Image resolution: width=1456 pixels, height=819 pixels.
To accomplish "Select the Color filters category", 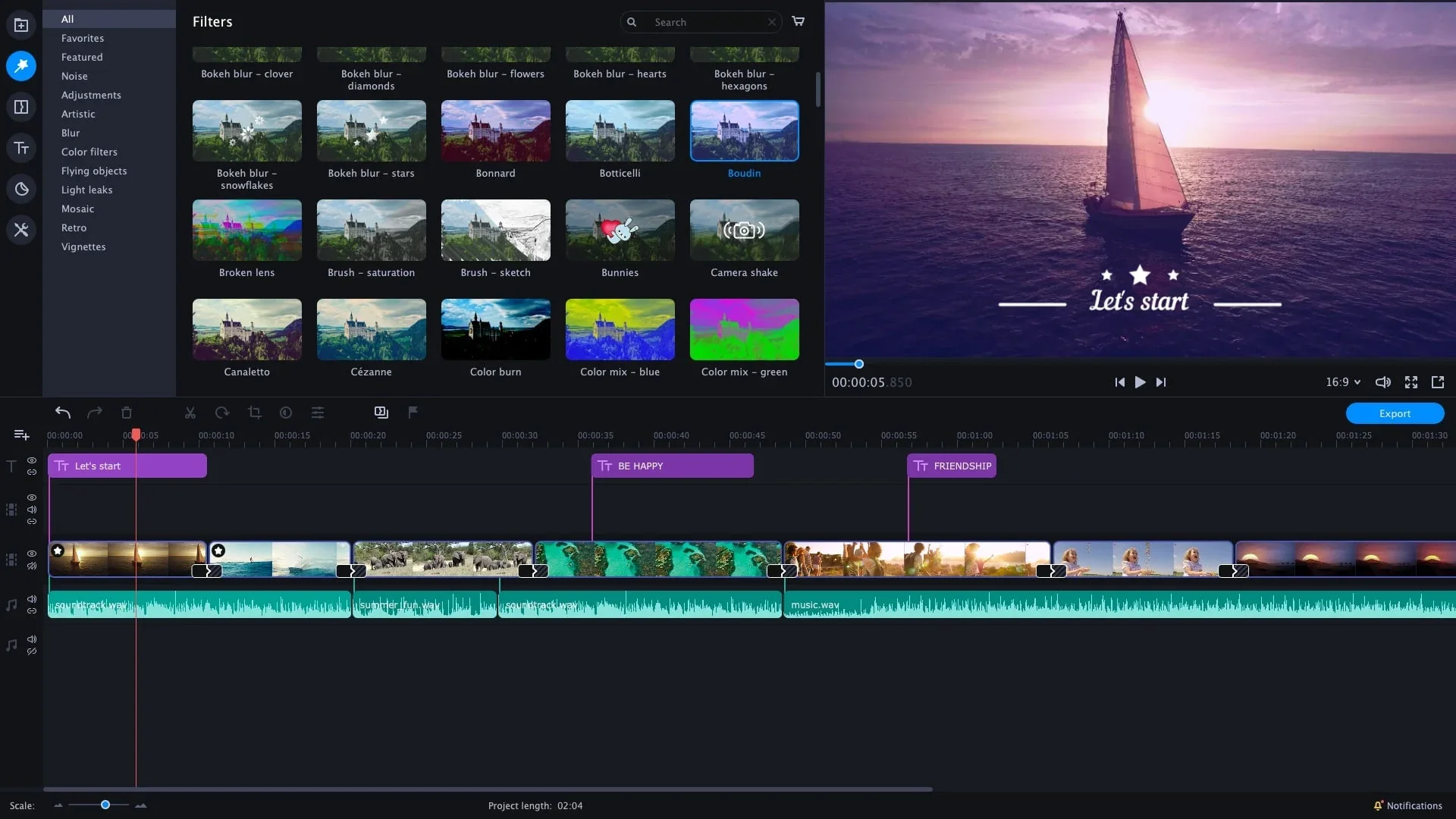I will tap(89, 152).
